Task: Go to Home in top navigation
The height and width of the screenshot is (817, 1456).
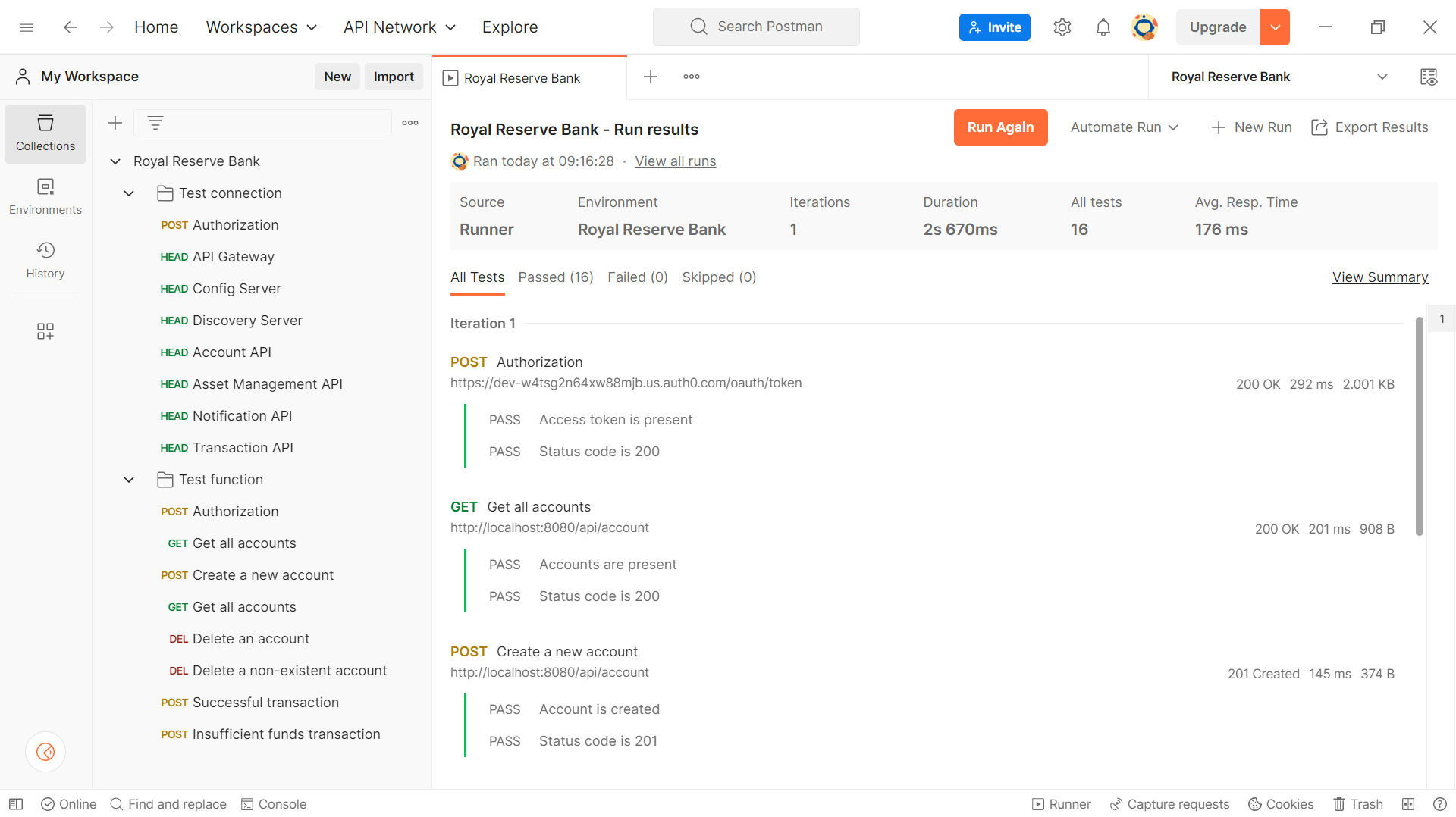Action: coord(156,27)
